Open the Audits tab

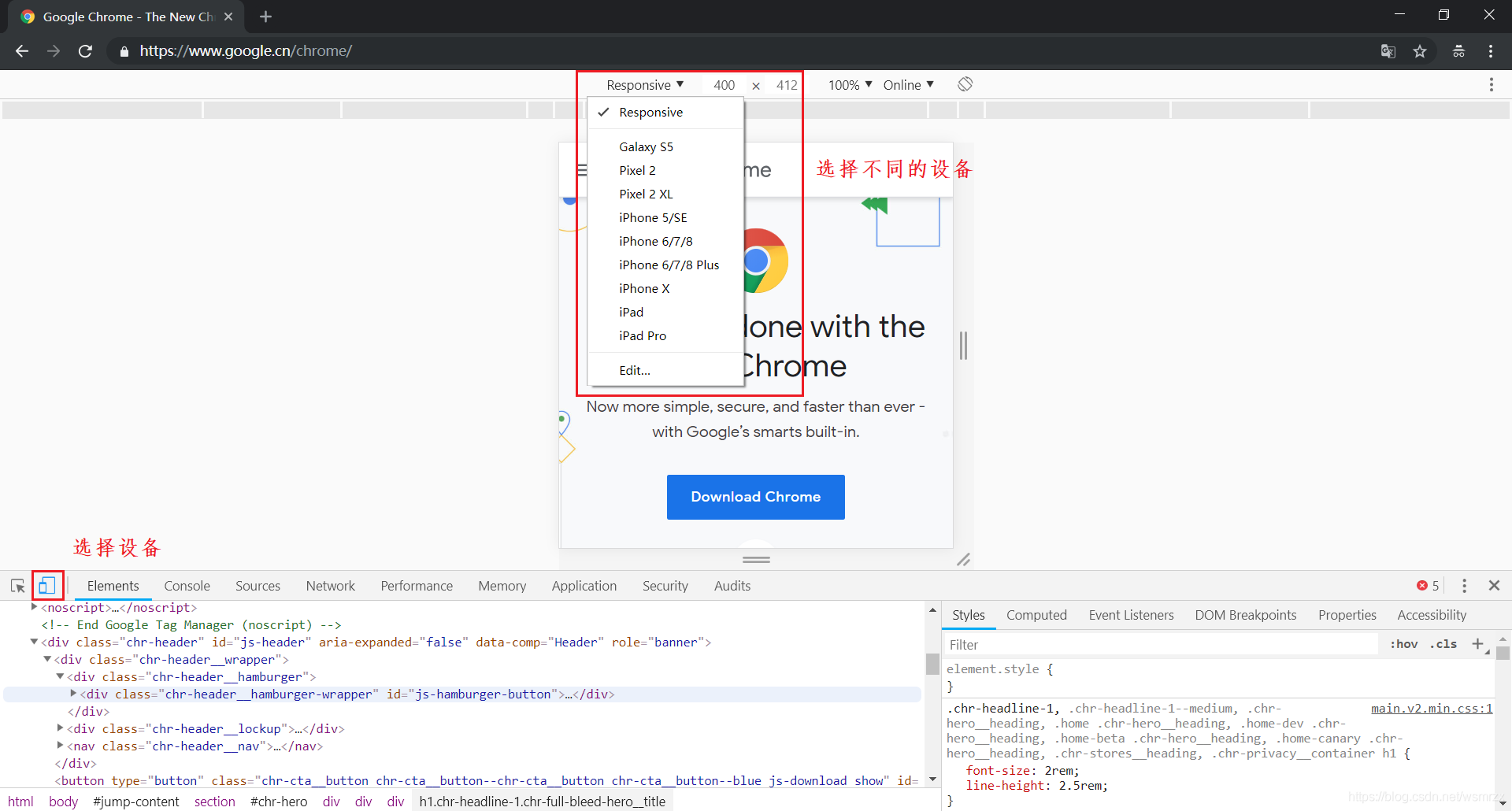[732, 586]
